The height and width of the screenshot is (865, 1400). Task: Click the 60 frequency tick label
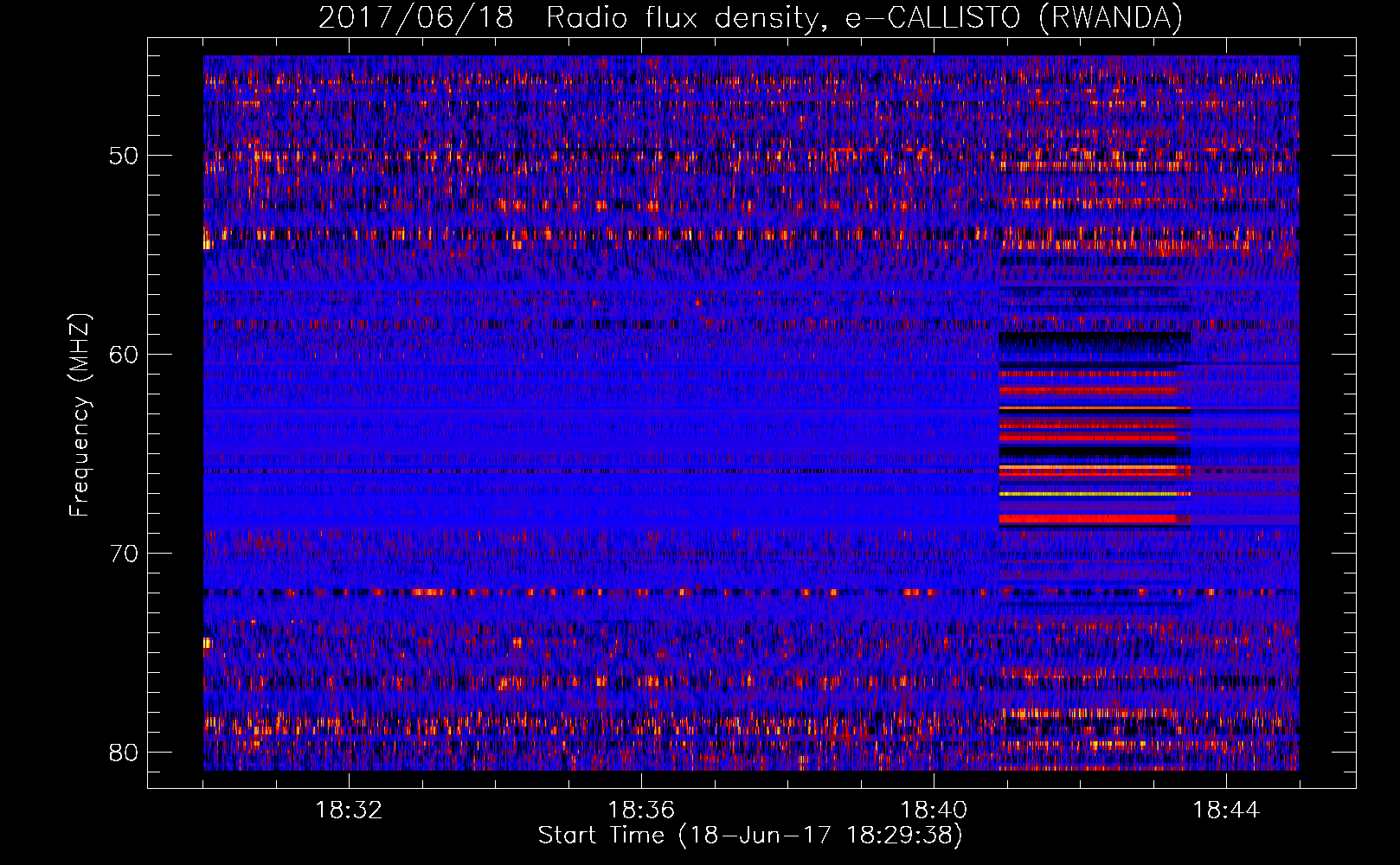(x=124, y=355)
